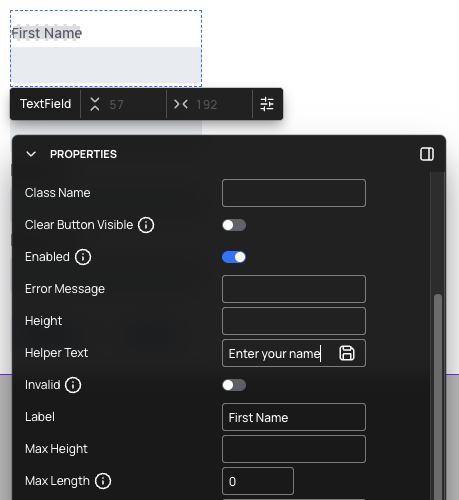Click the width icon in the TextField toolbar
The width and height of the screenshot is (459, 500).
tap(181, 104)
